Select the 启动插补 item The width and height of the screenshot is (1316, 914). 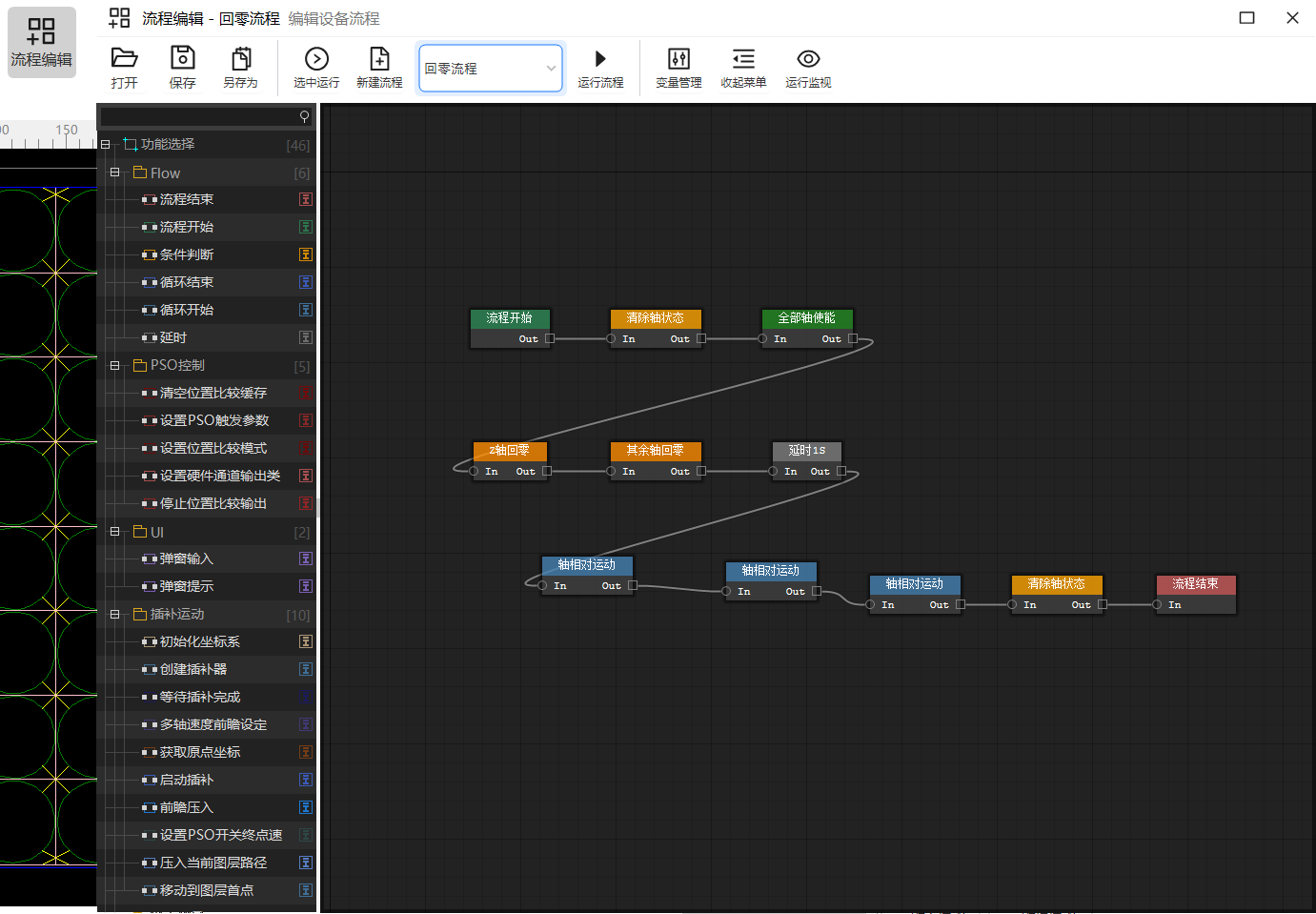point(187,780)
